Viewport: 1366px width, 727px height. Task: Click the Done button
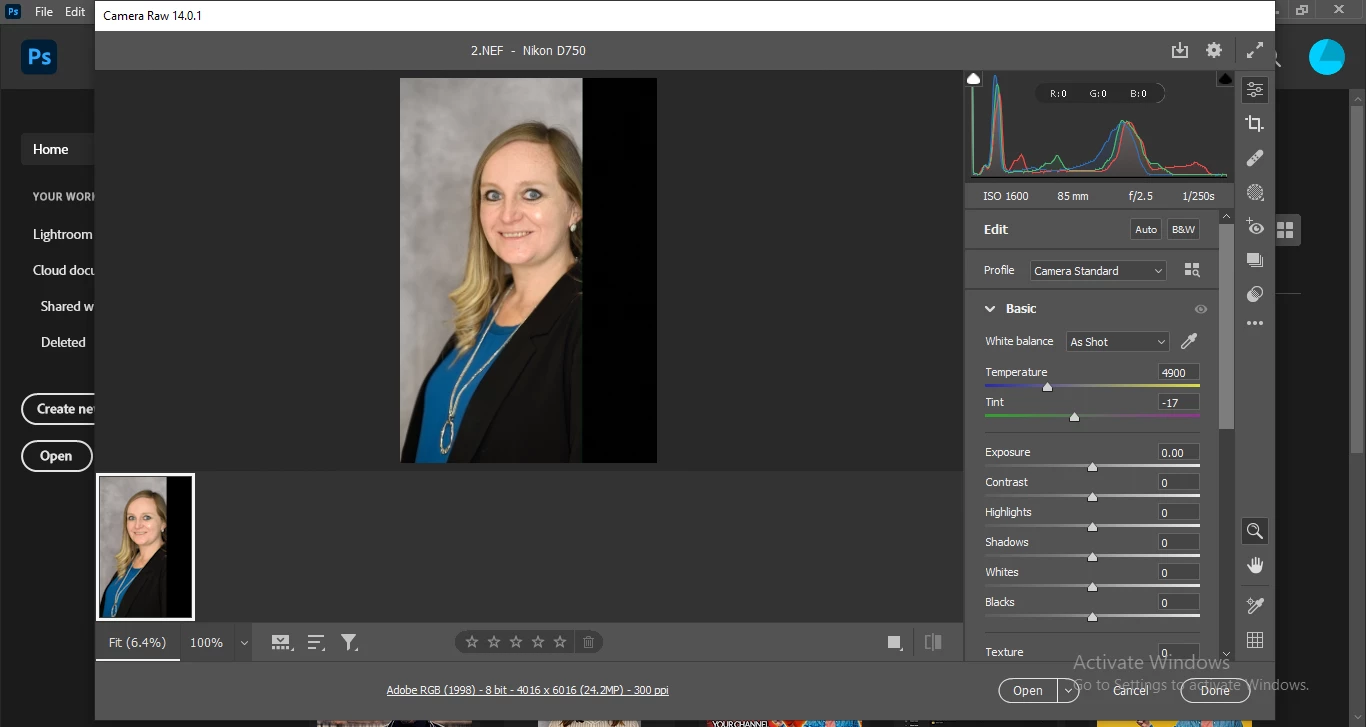point(1215,690)
